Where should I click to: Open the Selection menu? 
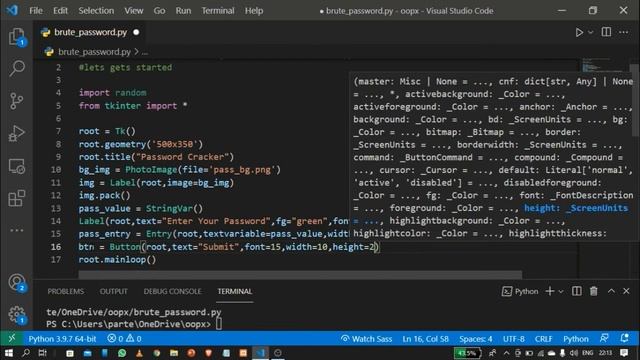[x=96, y=11]
